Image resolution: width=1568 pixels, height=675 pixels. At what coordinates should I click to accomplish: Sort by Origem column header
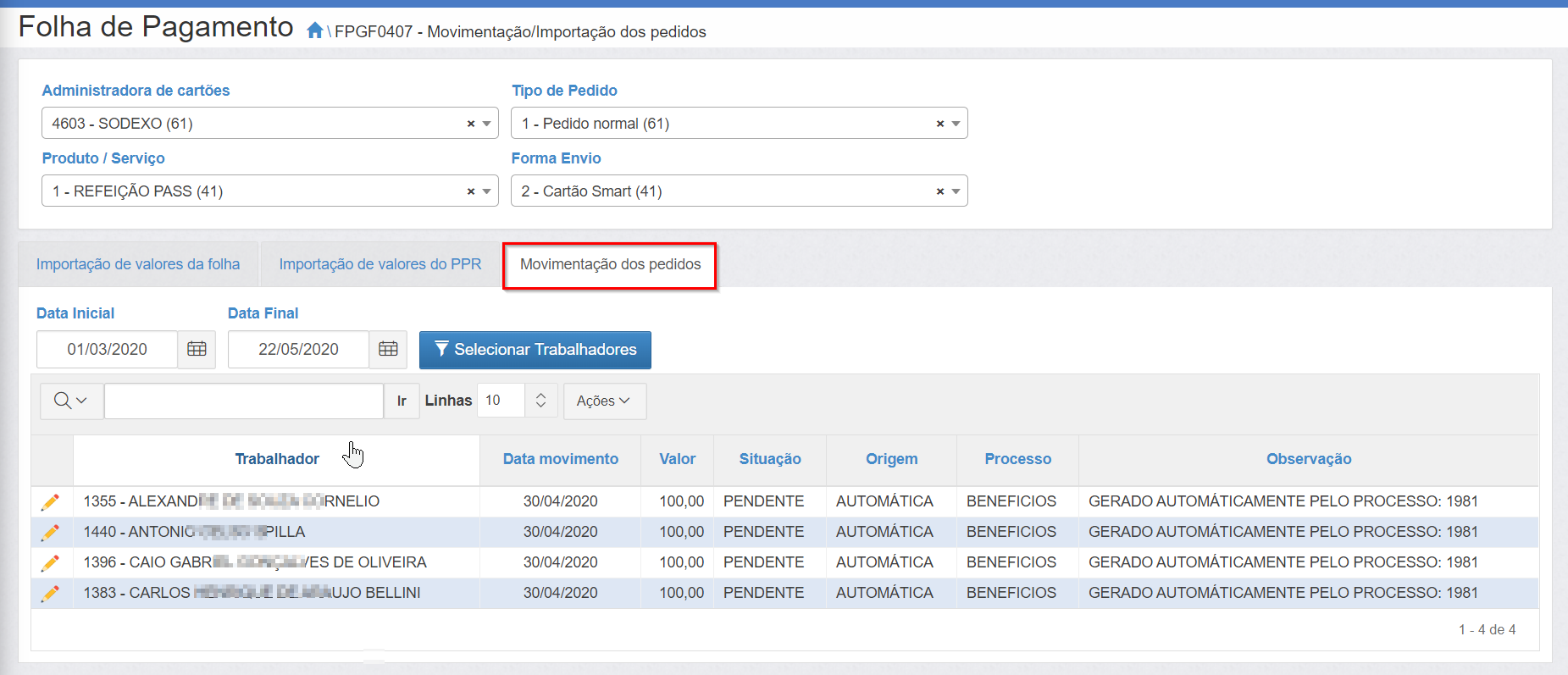coord(891,459)
